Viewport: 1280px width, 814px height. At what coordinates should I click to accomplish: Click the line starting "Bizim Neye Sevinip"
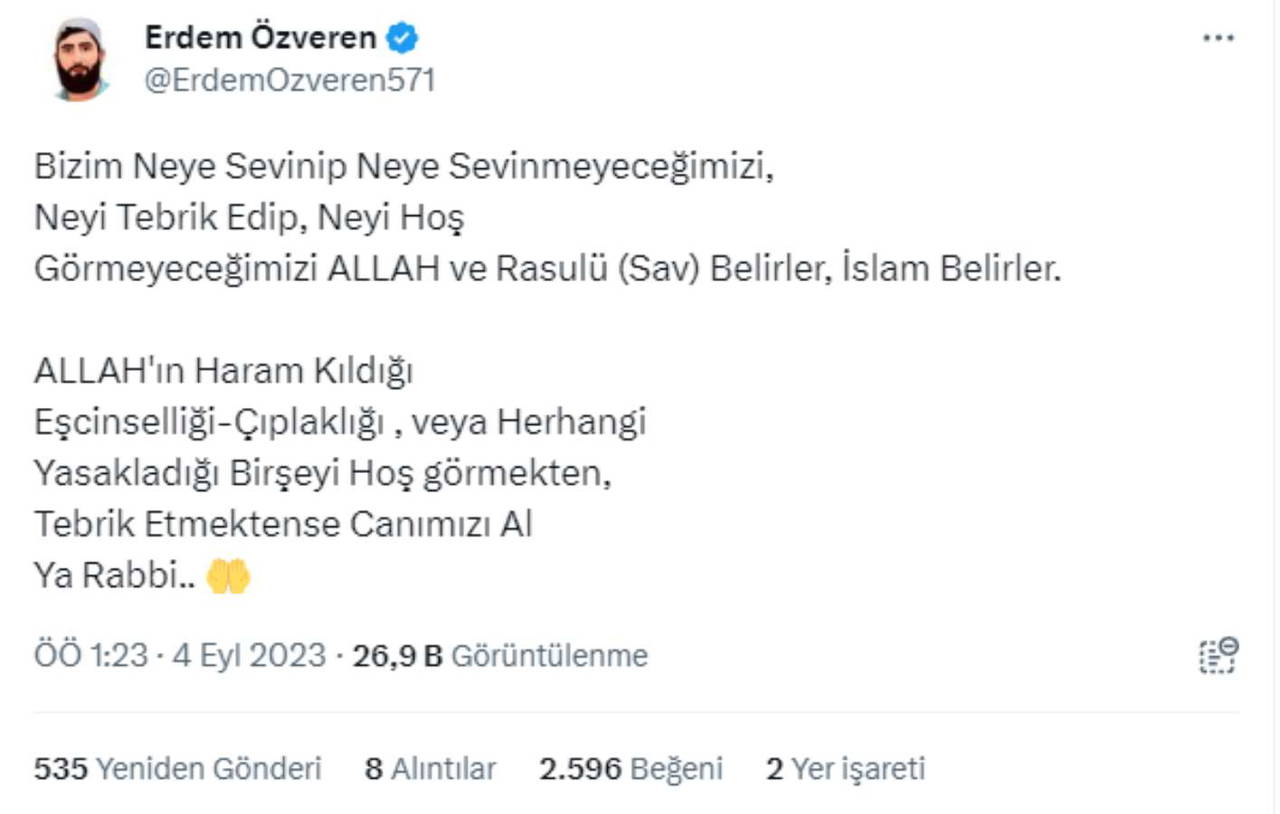coord(404,167)
